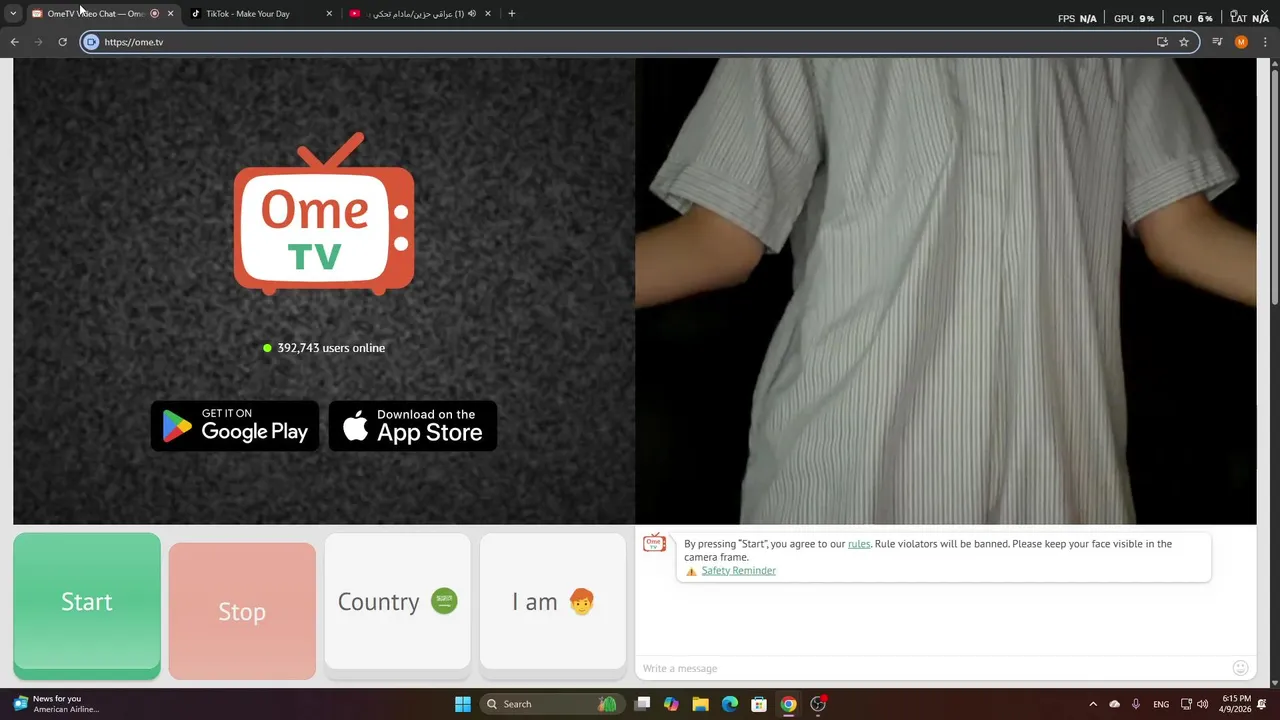Screen dimensions: 1280x720
Task: Click the Download on the App Store badge
Action: (413, 426)
